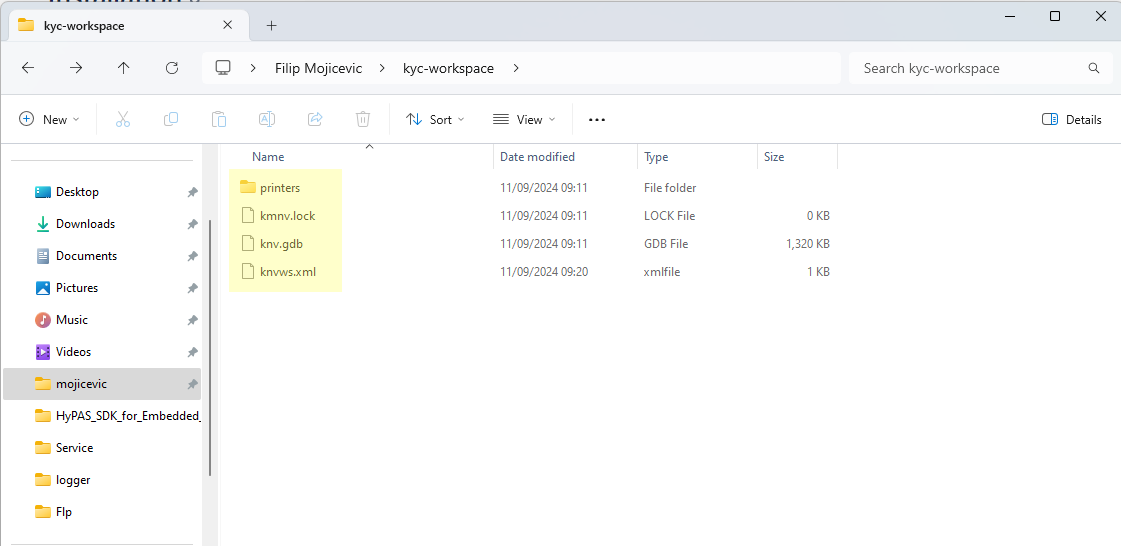Toggle the Details pane
Screen dimensions: 1121x546
[1071, 119]
